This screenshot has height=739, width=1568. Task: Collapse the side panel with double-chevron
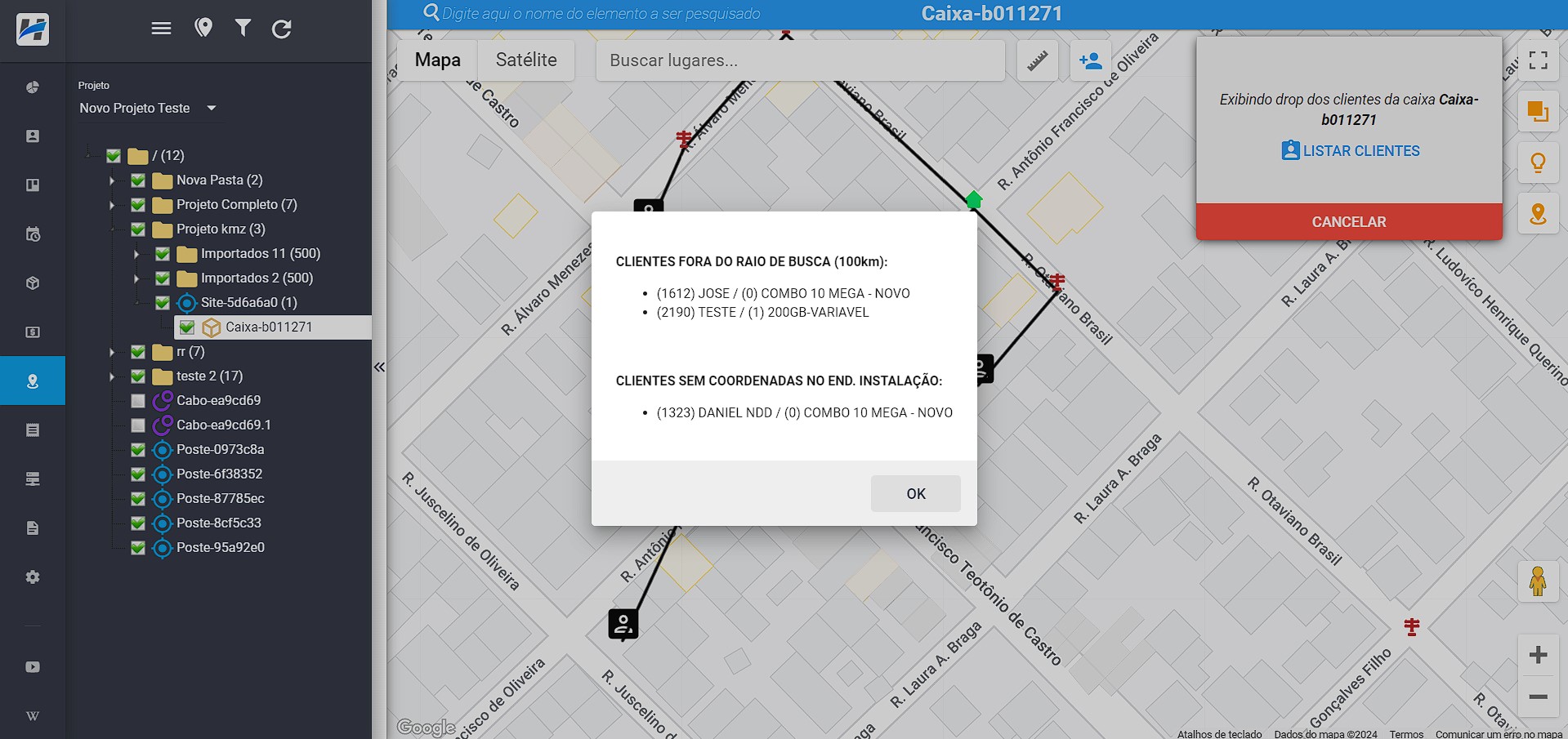379,367
